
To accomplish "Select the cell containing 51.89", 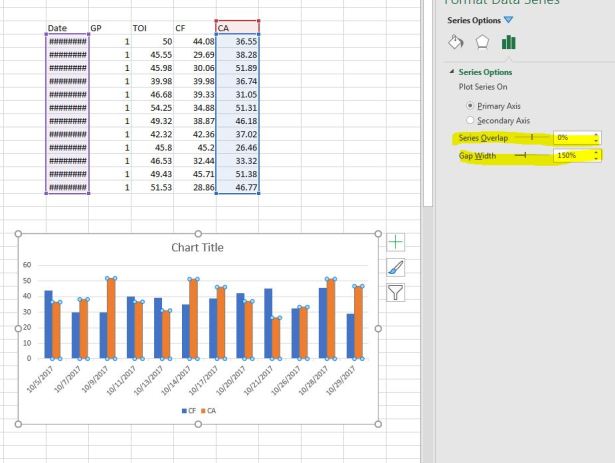I will coord(237,68).
